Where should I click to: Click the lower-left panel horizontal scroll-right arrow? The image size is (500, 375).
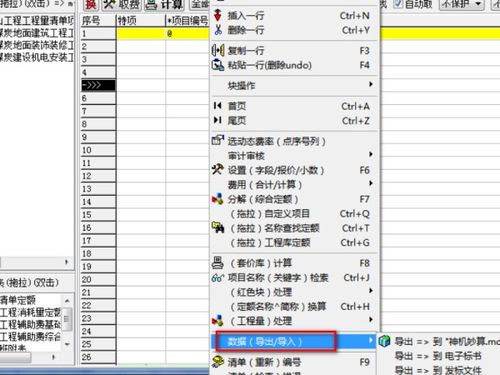[x=53, y=357]
